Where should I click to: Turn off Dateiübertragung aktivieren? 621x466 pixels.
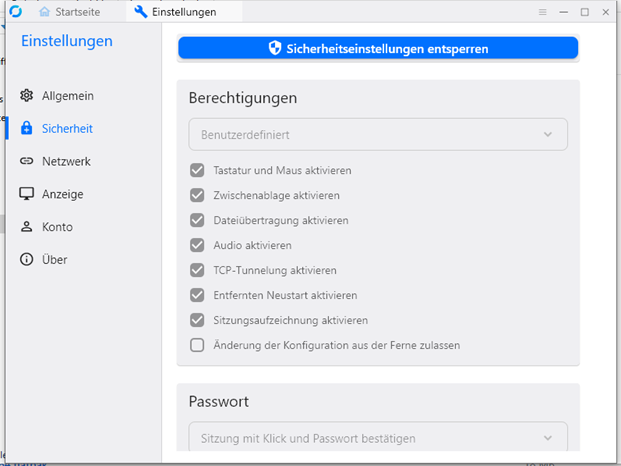197,221
